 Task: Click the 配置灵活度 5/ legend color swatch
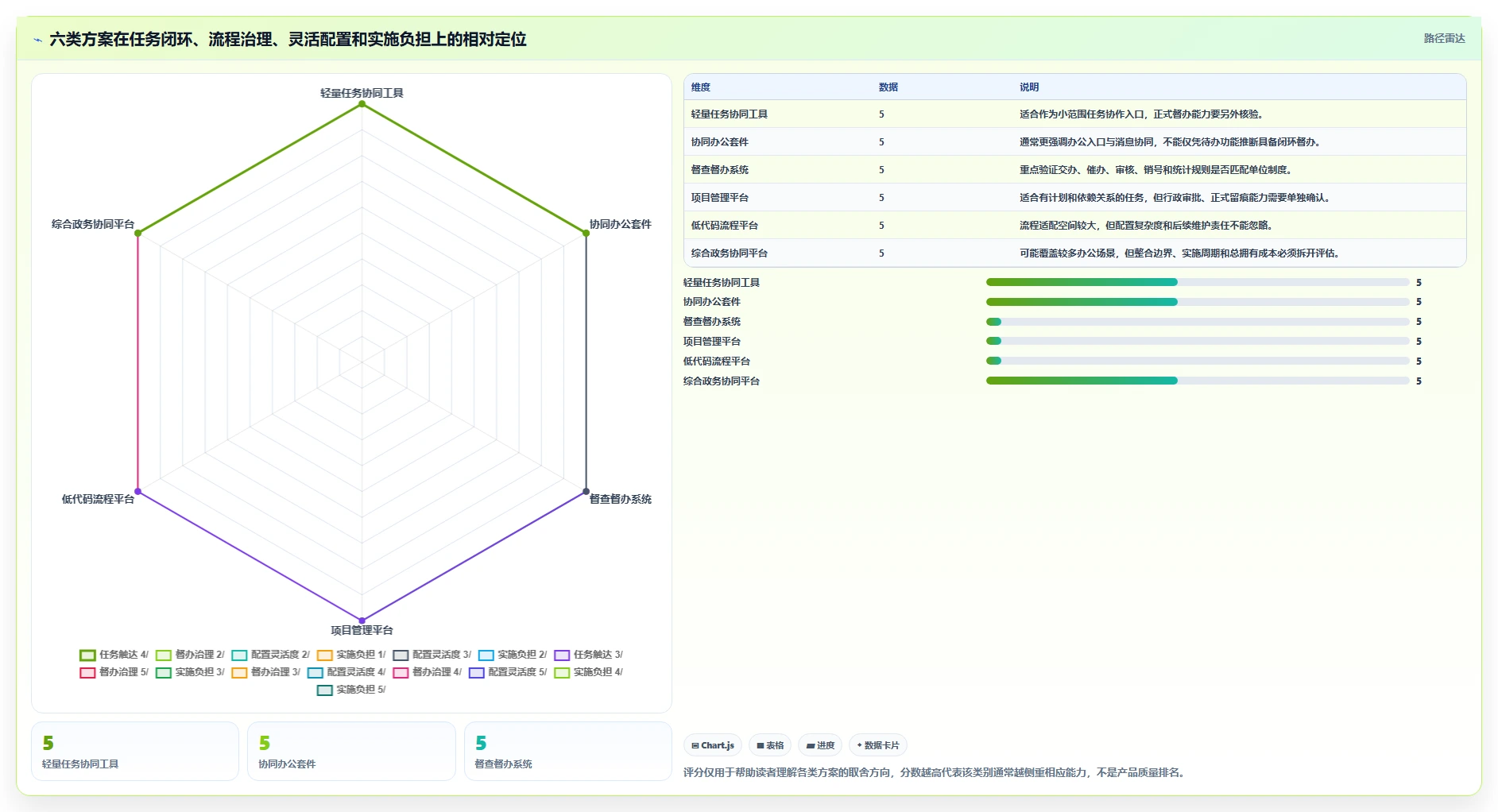477,673
